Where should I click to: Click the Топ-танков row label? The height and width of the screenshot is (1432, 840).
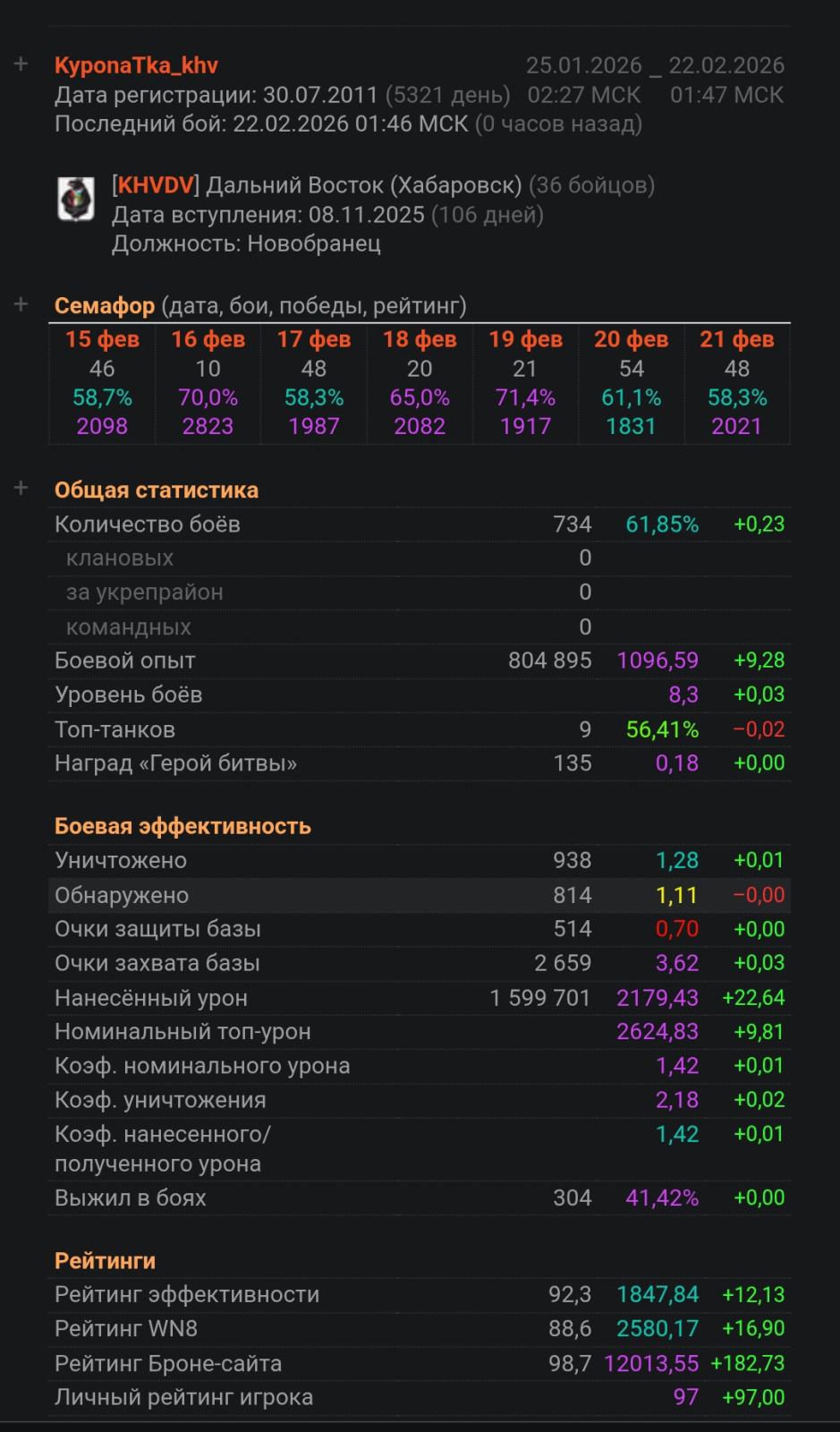(x=115, y=729)
